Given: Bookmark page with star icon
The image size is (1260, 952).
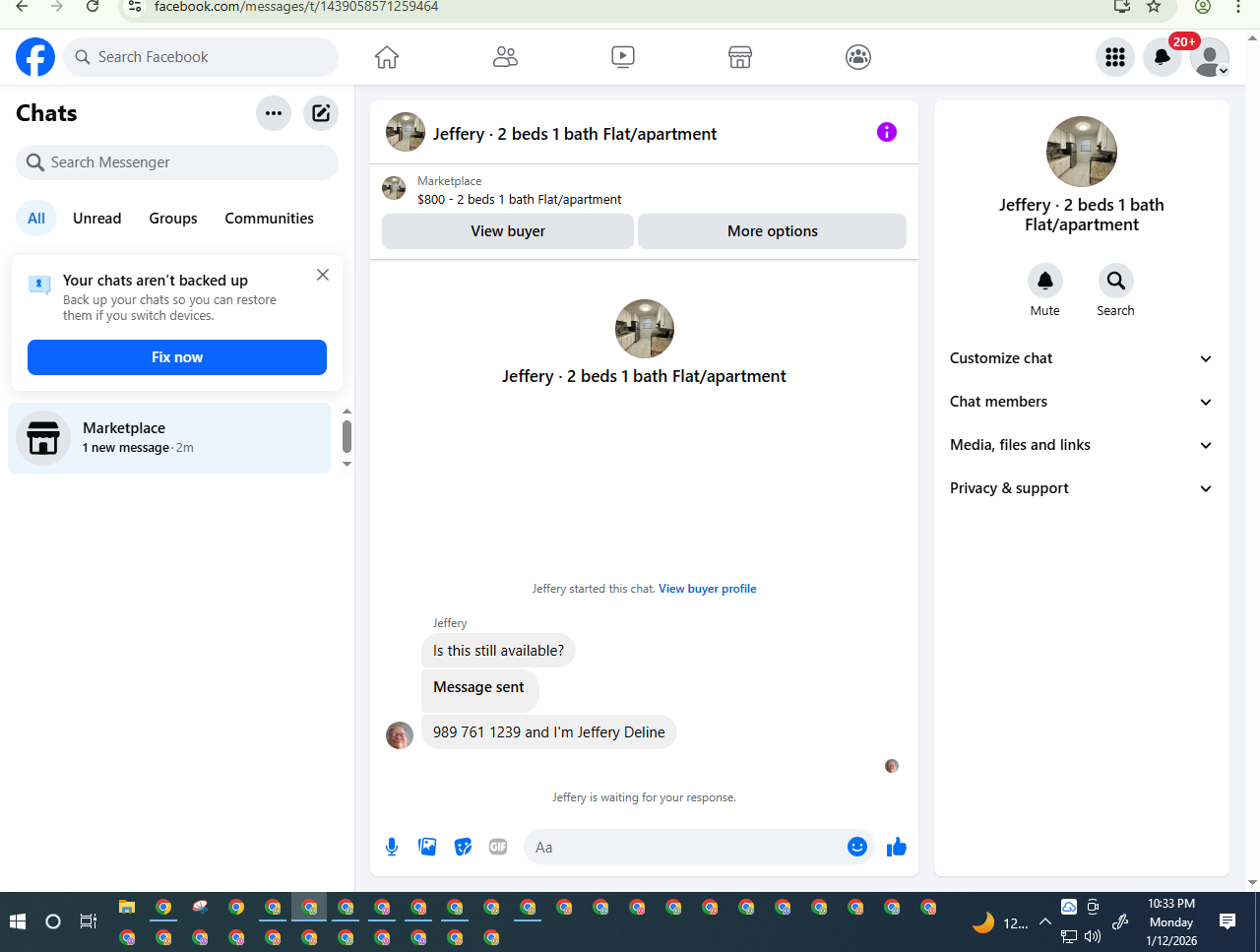Looking at the screenshot, I should tap(1155, 6).
